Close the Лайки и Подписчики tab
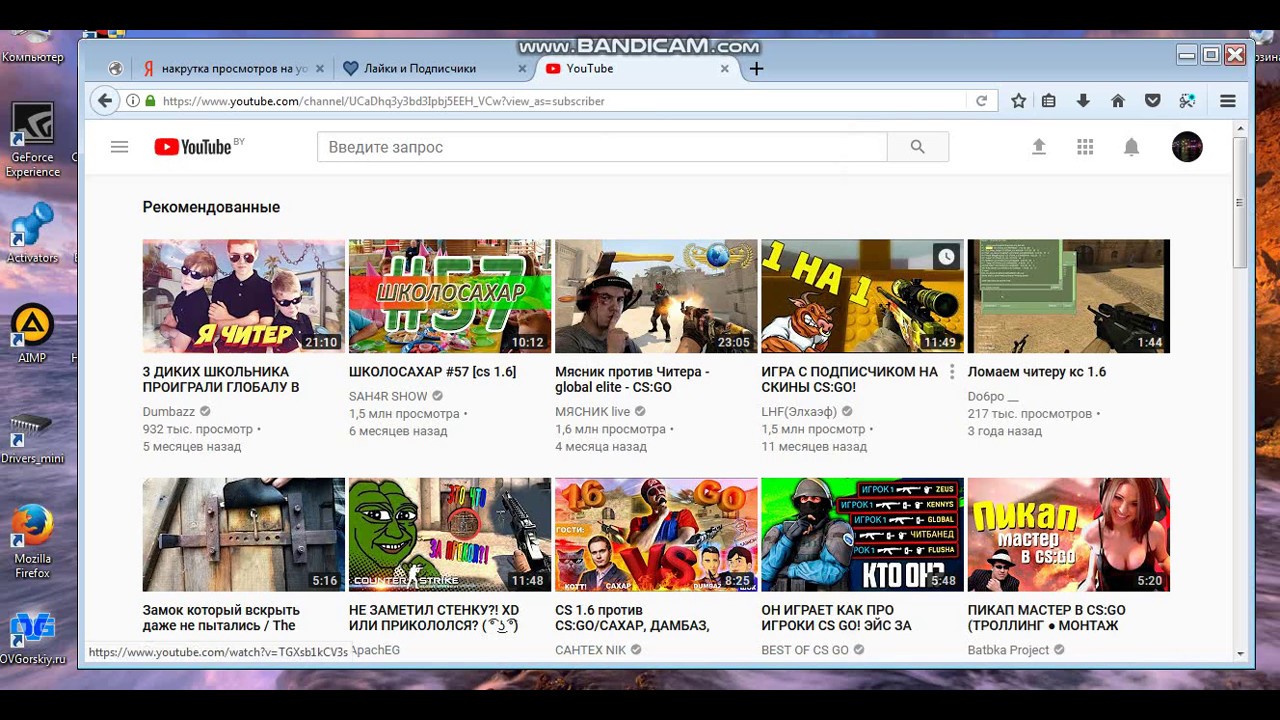 (522, 69)
